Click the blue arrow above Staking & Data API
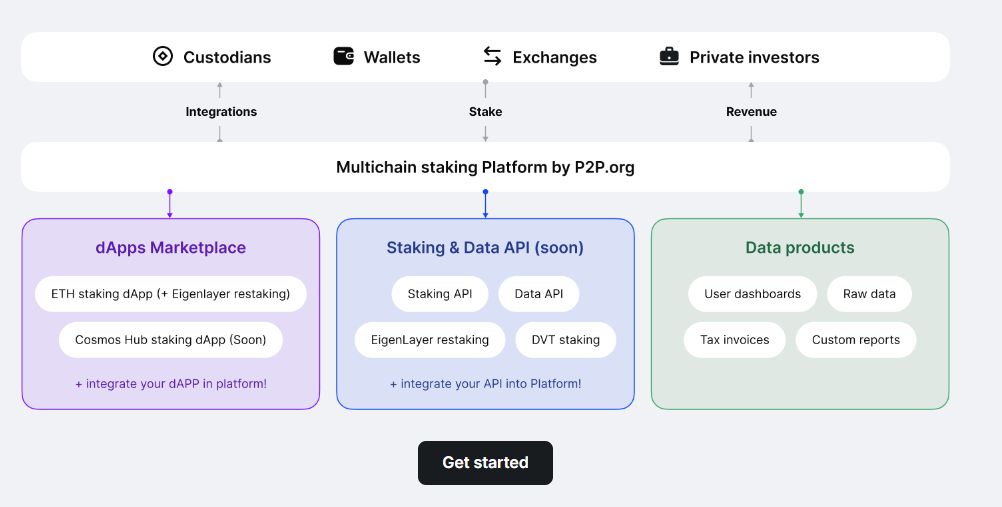The image size is (1002, 507). [485, 204]
